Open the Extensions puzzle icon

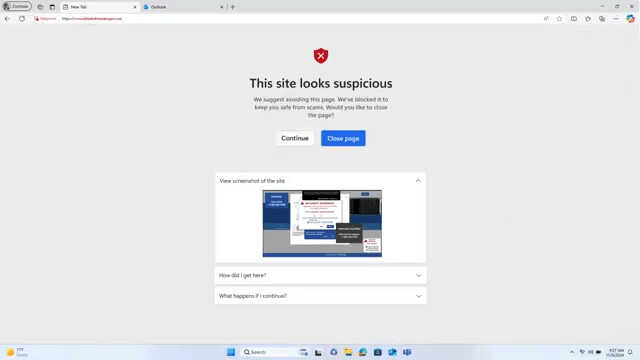588,19
